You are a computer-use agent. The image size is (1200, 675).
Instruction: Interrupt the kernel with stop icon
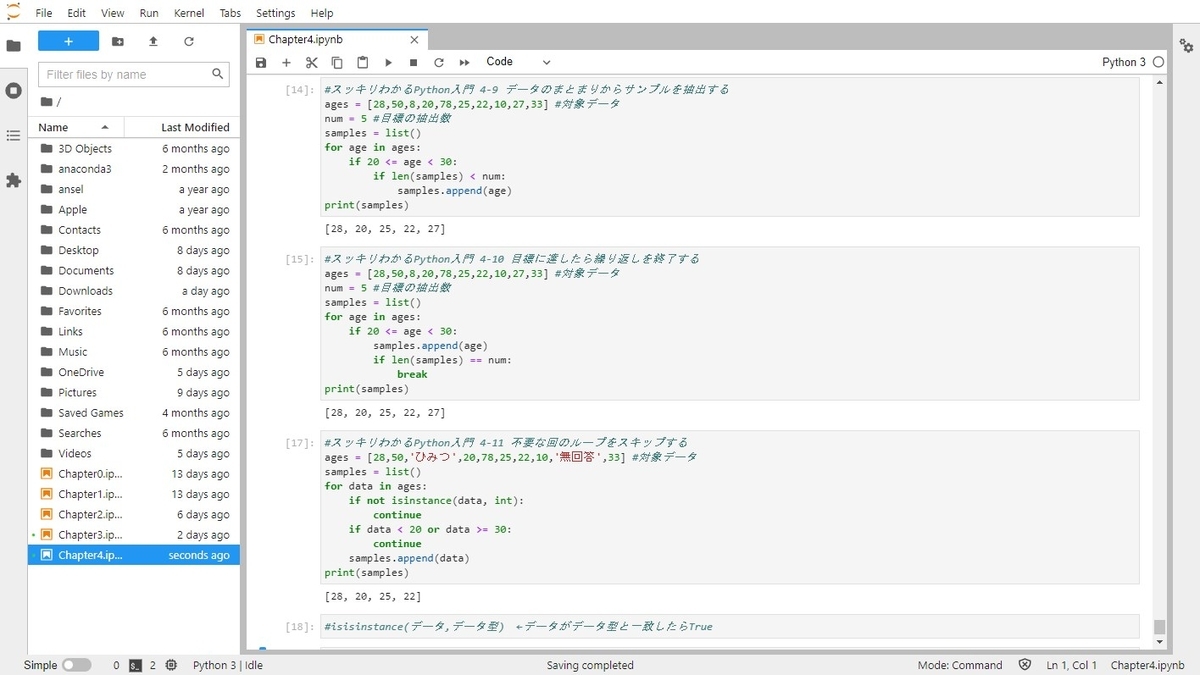pos(413,62)
